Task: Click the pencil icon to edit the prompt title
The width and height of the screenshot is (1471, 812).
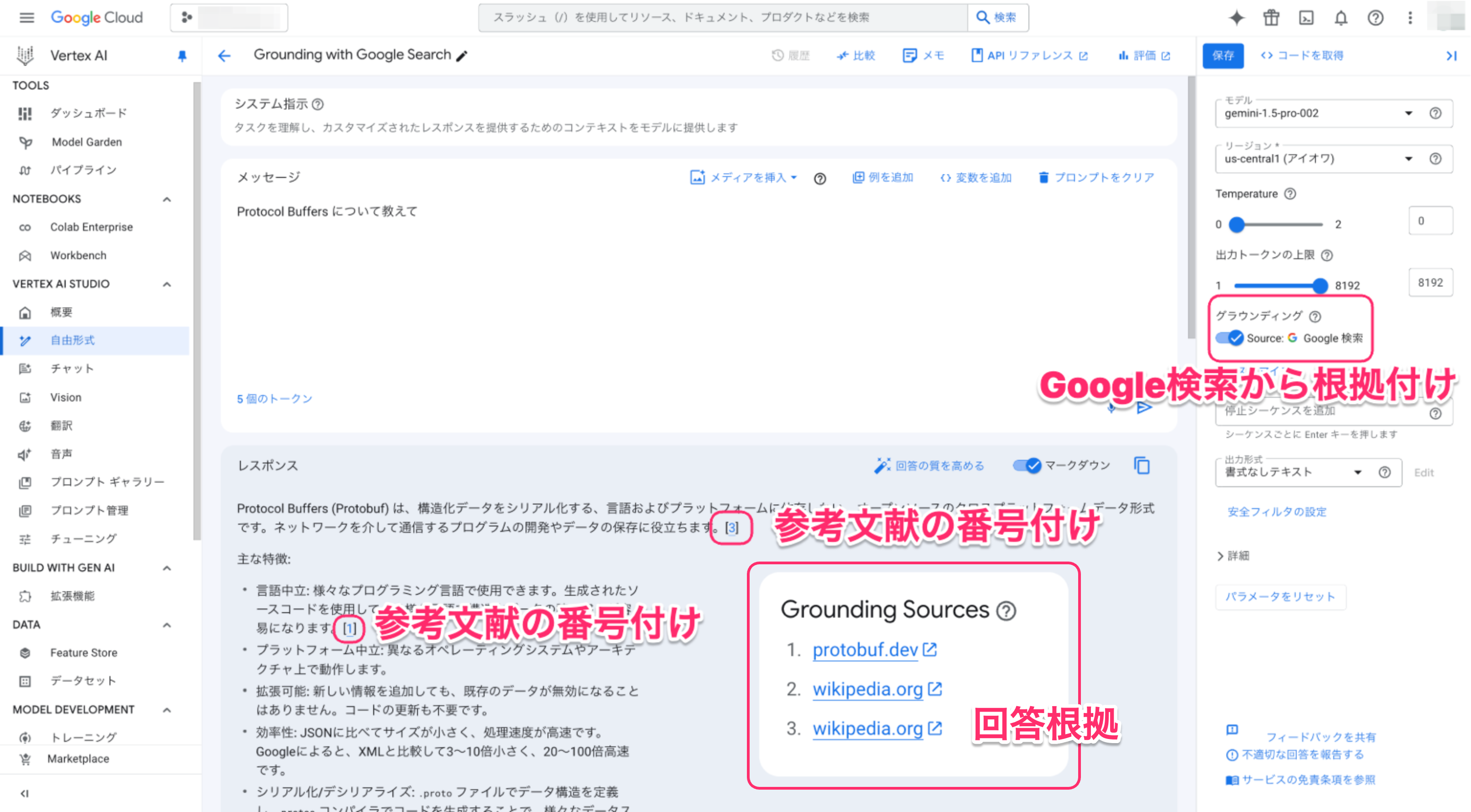Action: click(462, 56)
